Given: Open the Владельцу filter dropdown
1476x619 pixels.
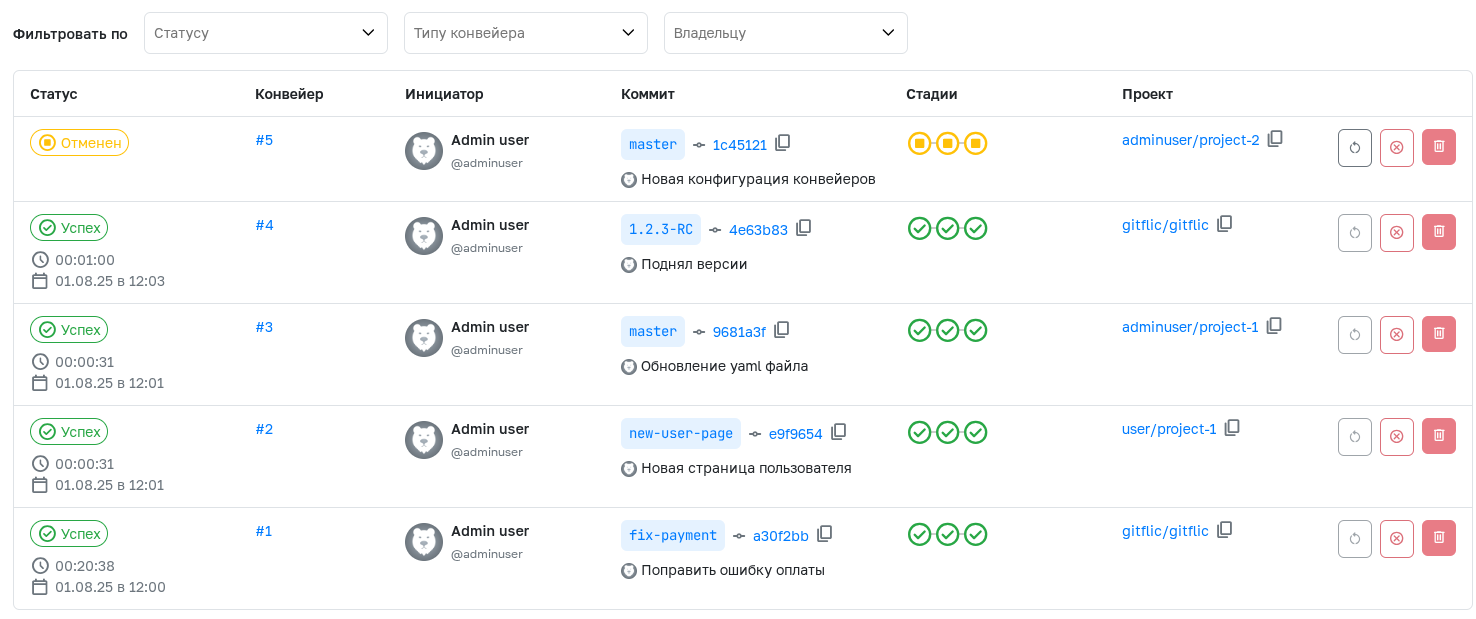Looking at the screenshot, I should click(x=786, y=33).
